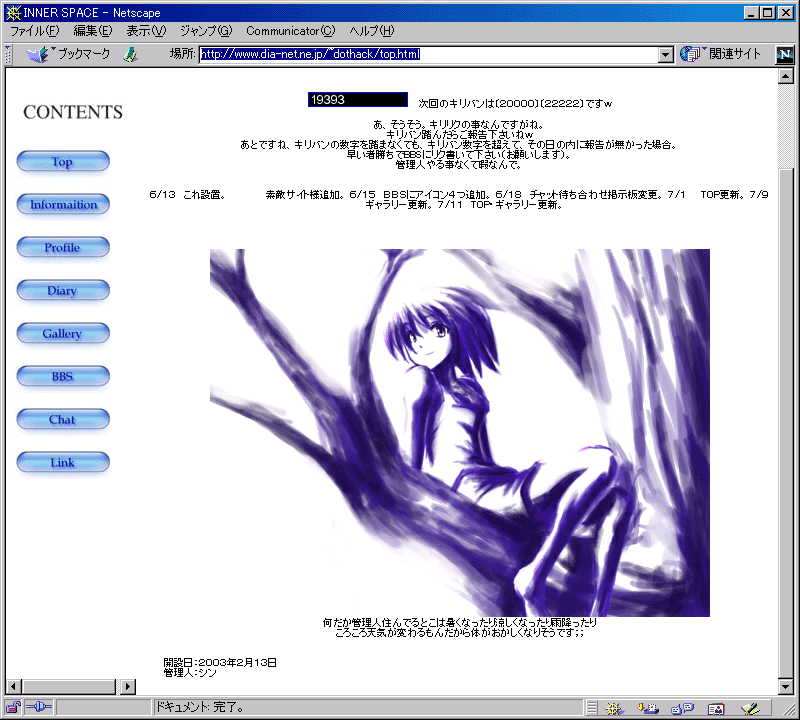
Task: Click the 場所: label beside the address field
Action: (x=183, y=54)
